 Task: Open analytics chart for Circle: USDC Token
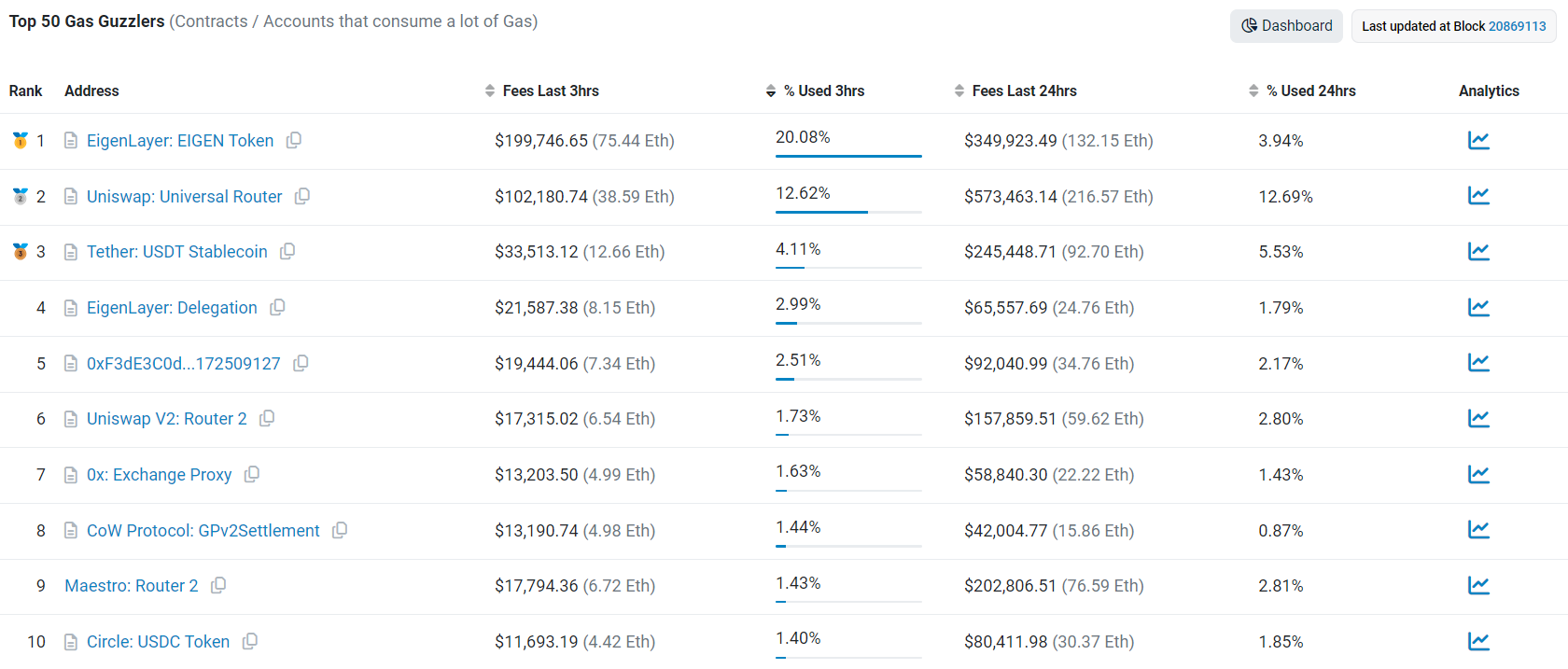[x=1478, y=642]
